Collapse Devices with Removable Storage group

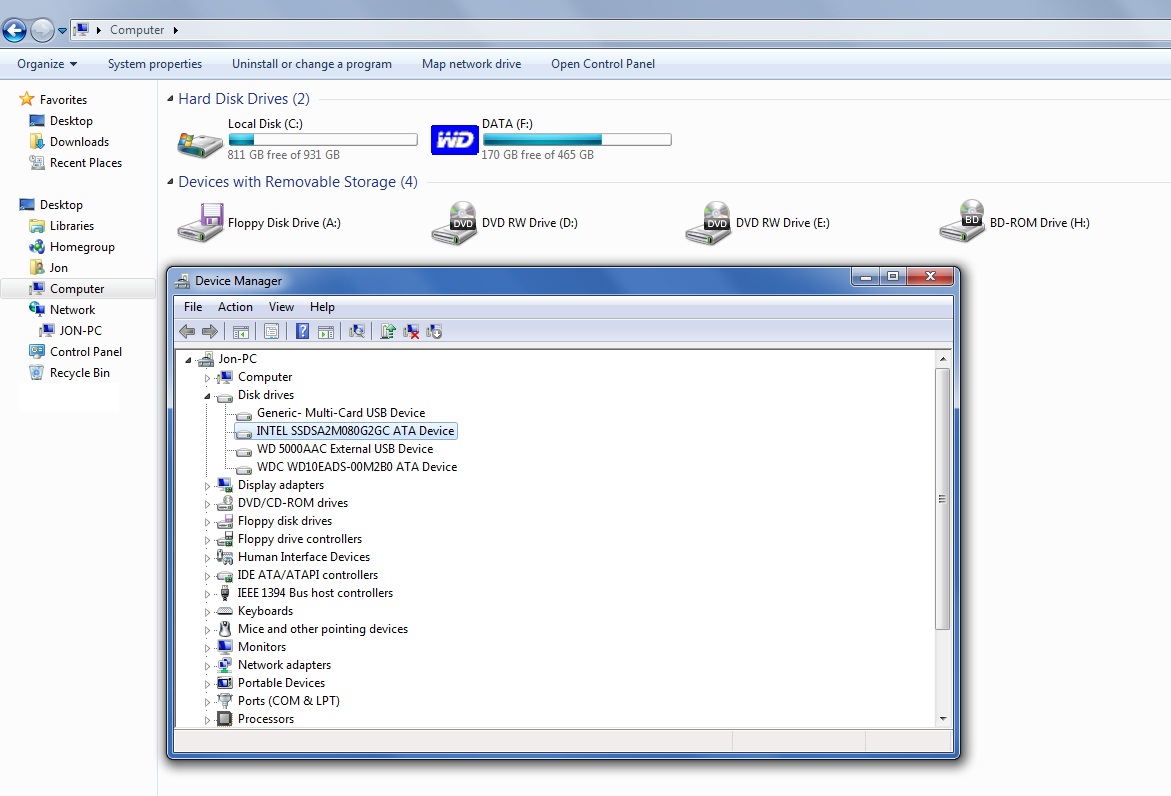click(170, 181)
